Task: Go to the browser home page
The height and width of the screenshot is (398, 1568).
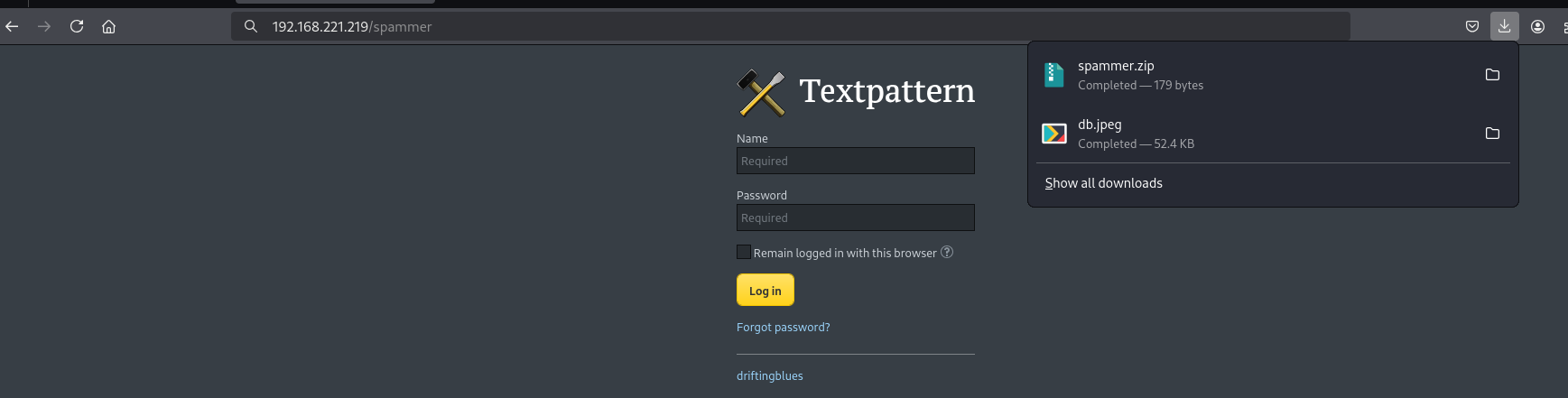Action: (109, 26)
